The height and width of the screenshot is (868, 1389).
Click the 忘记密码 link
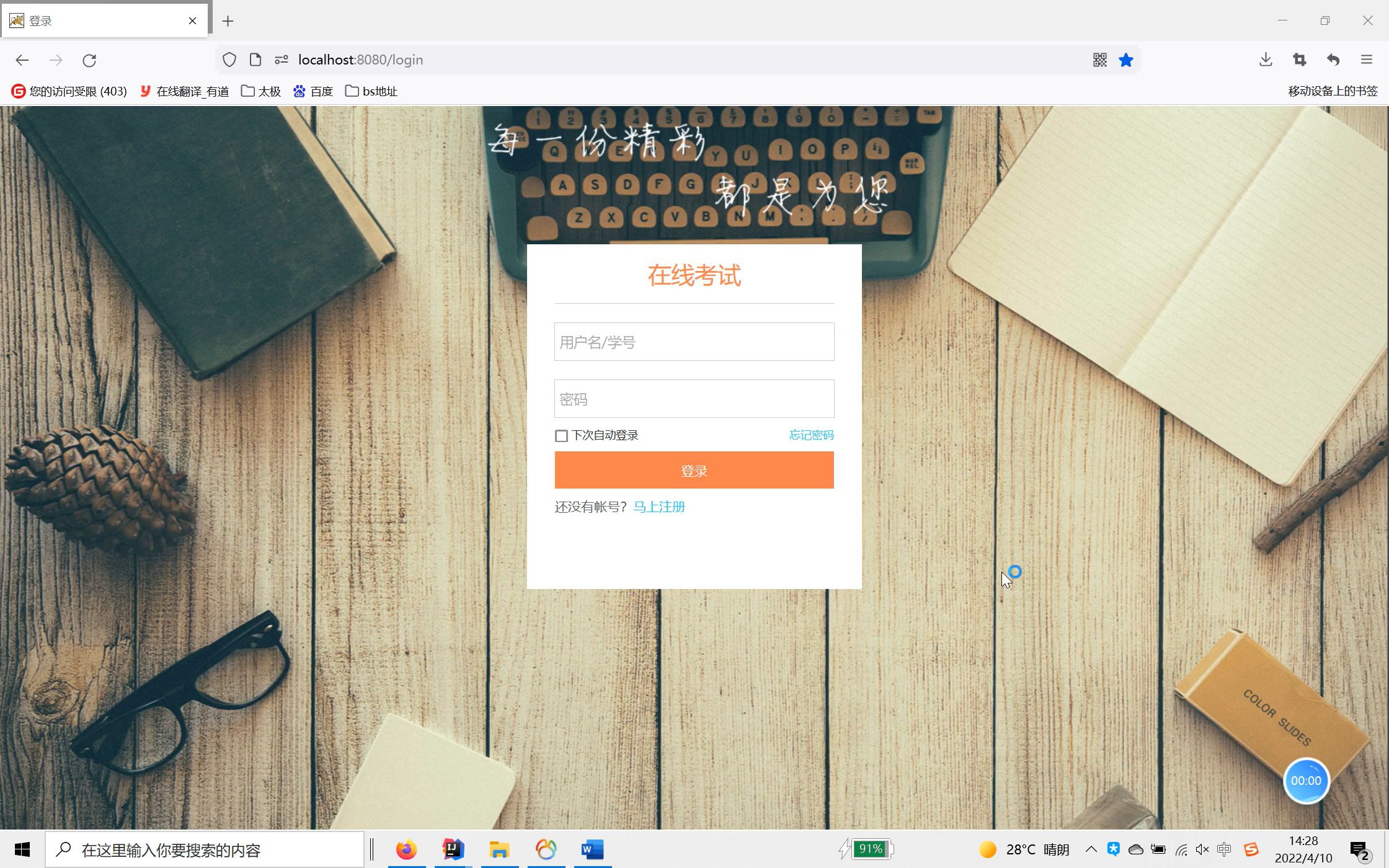point(811,435)
